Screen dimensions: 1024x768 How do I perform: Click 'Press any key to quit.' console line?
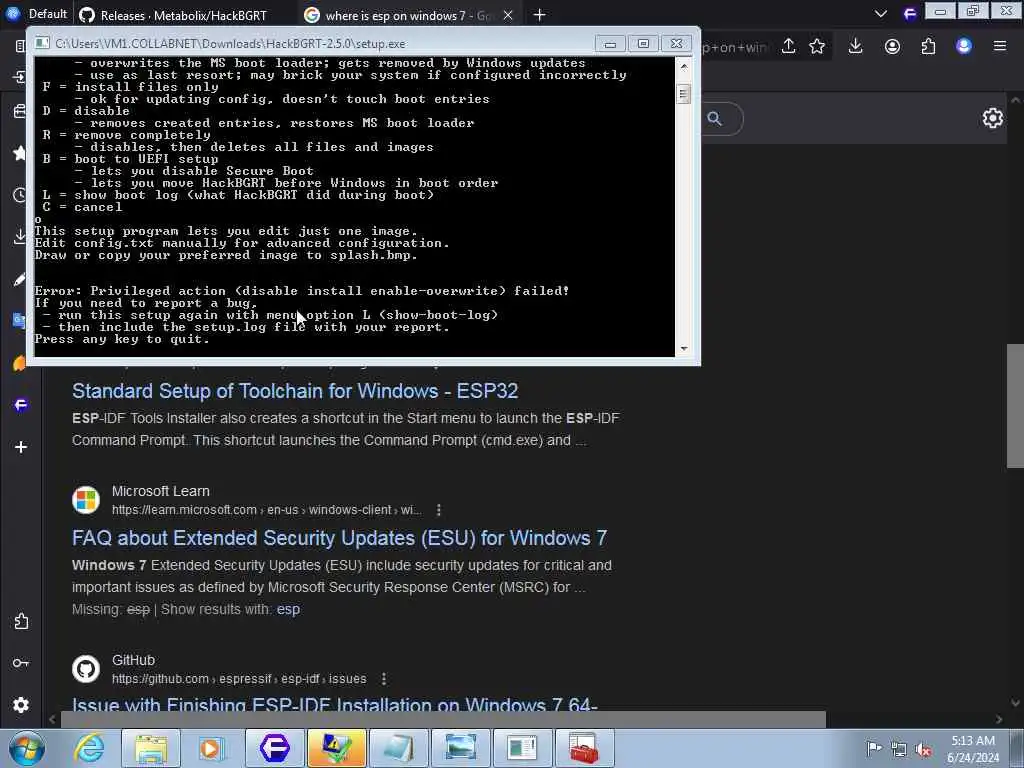pyautogui.click(x=122, y=339)
